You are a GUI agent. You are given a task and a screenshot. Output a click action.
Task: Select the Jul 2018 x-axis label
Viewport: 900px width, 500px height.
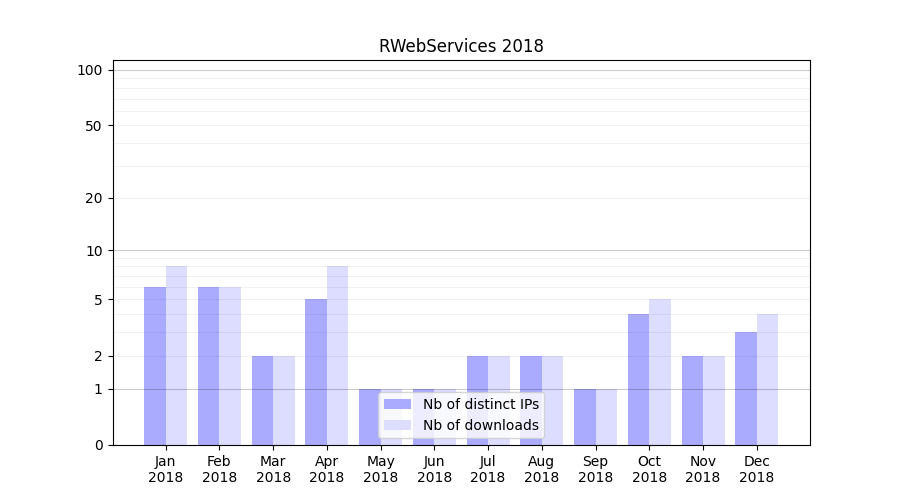point(488,469)
